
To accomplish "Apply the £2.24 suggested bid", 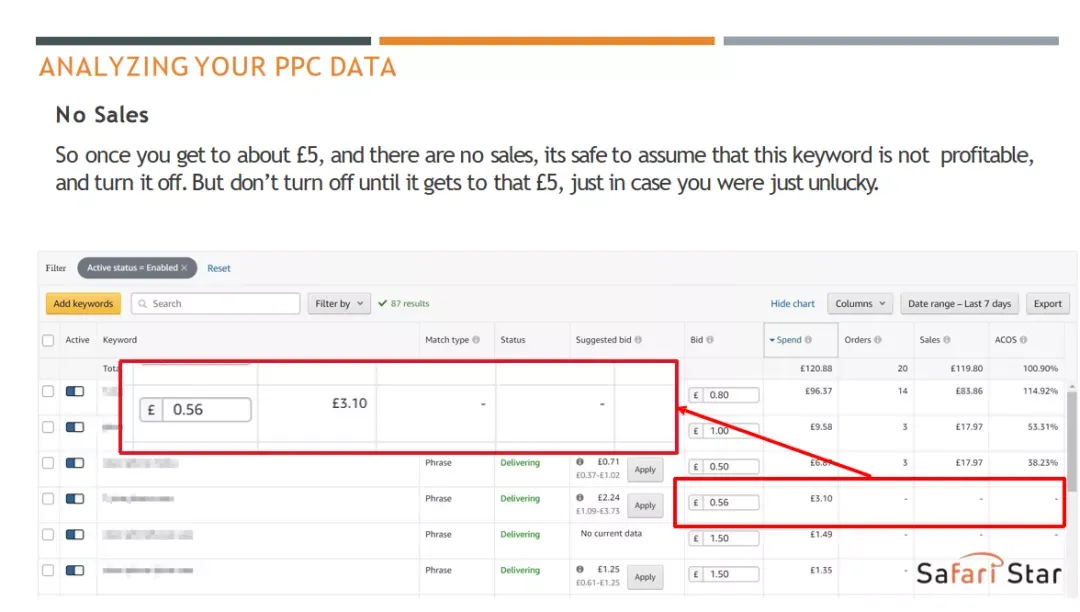I will pos(645,505).
